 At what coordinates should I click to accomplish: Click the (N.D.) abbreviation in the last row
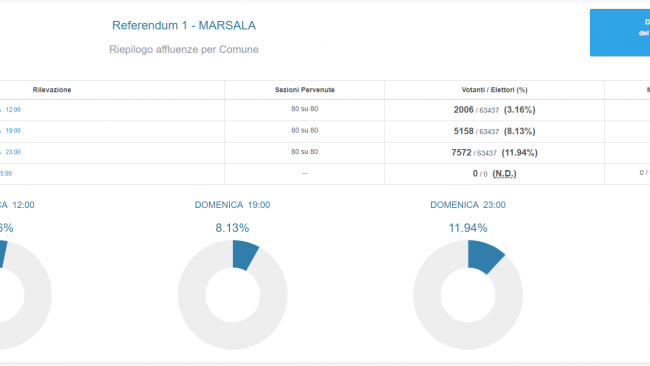click(504, 174)
